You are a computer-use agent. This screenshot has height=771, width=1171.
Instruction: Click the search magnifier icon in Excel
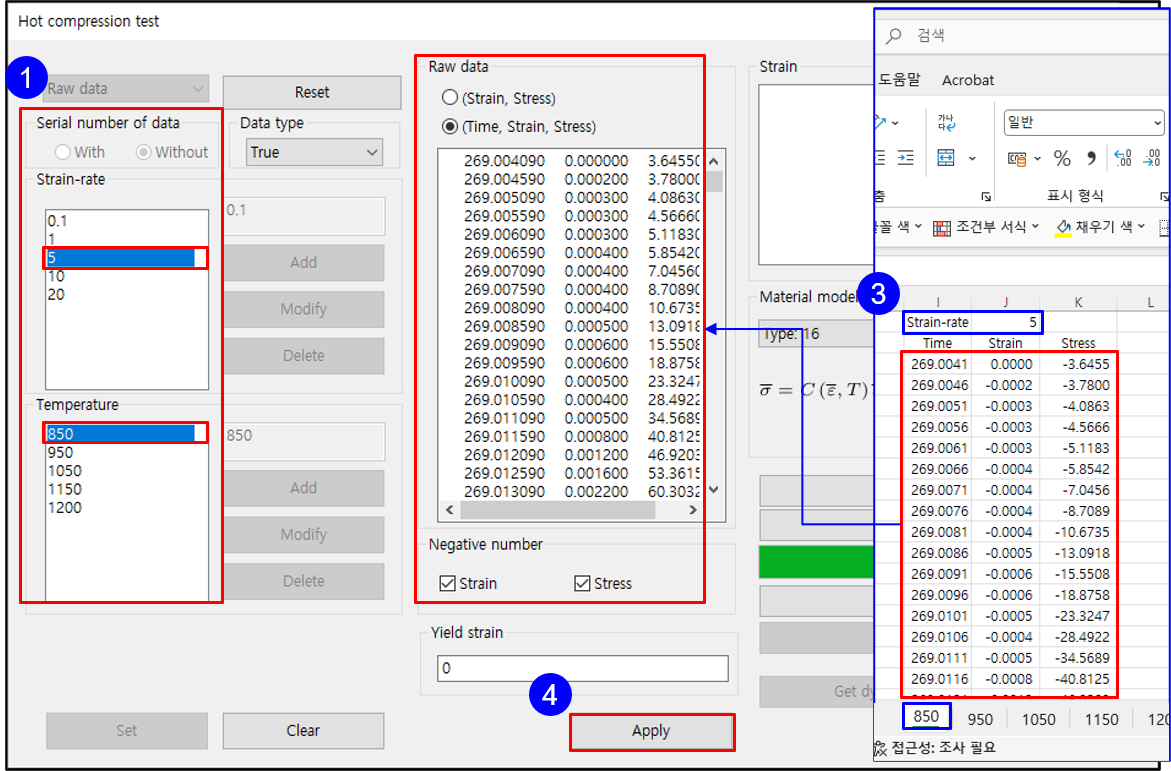pos(893,35)
